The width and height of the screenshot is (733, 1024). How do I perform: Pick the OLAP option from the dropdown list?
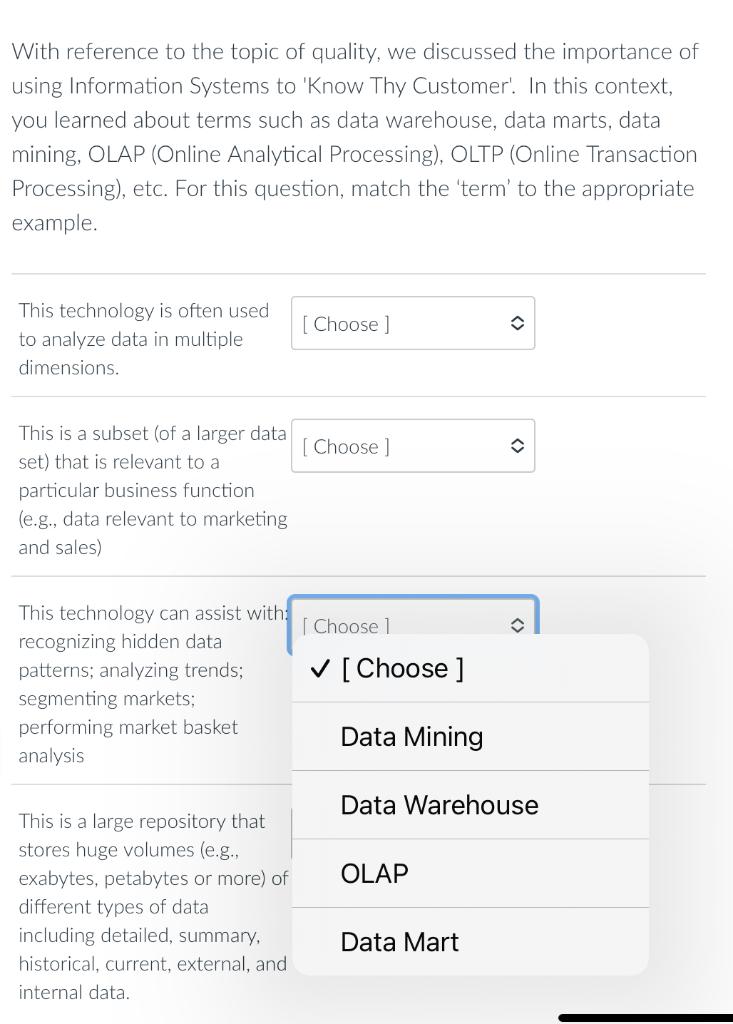click(374, 873)
